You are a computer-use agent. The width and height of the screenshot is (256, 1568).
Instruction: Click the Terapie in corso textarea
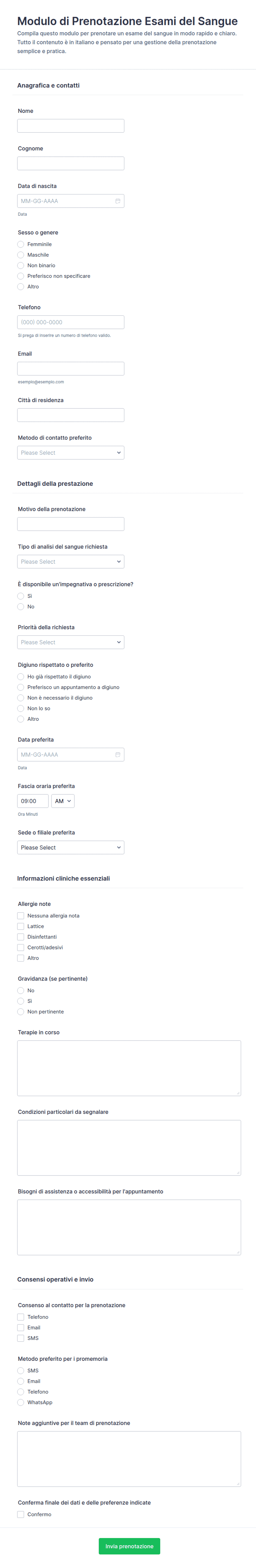[129, 1068]
